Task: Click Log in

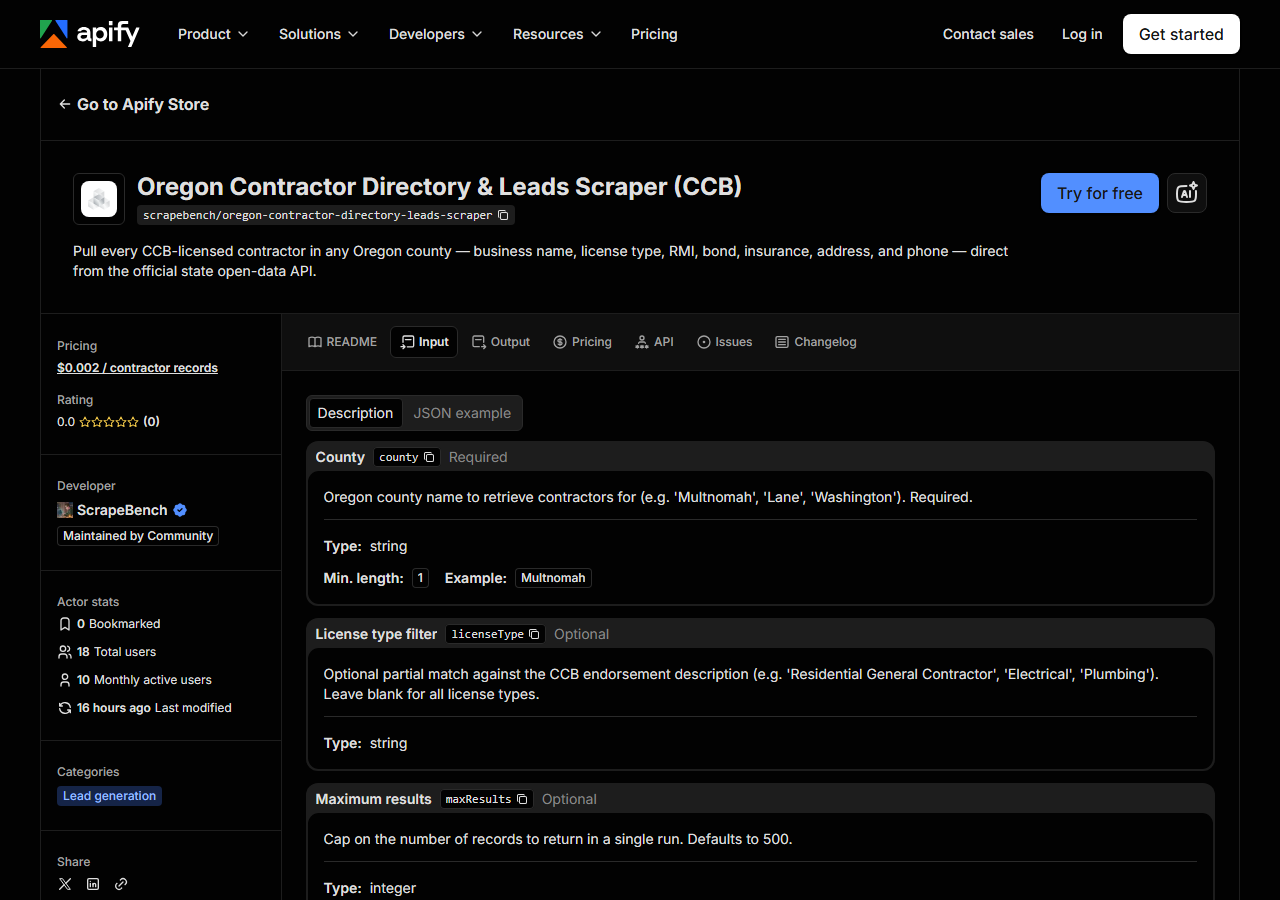Action: pos(1082,34)
